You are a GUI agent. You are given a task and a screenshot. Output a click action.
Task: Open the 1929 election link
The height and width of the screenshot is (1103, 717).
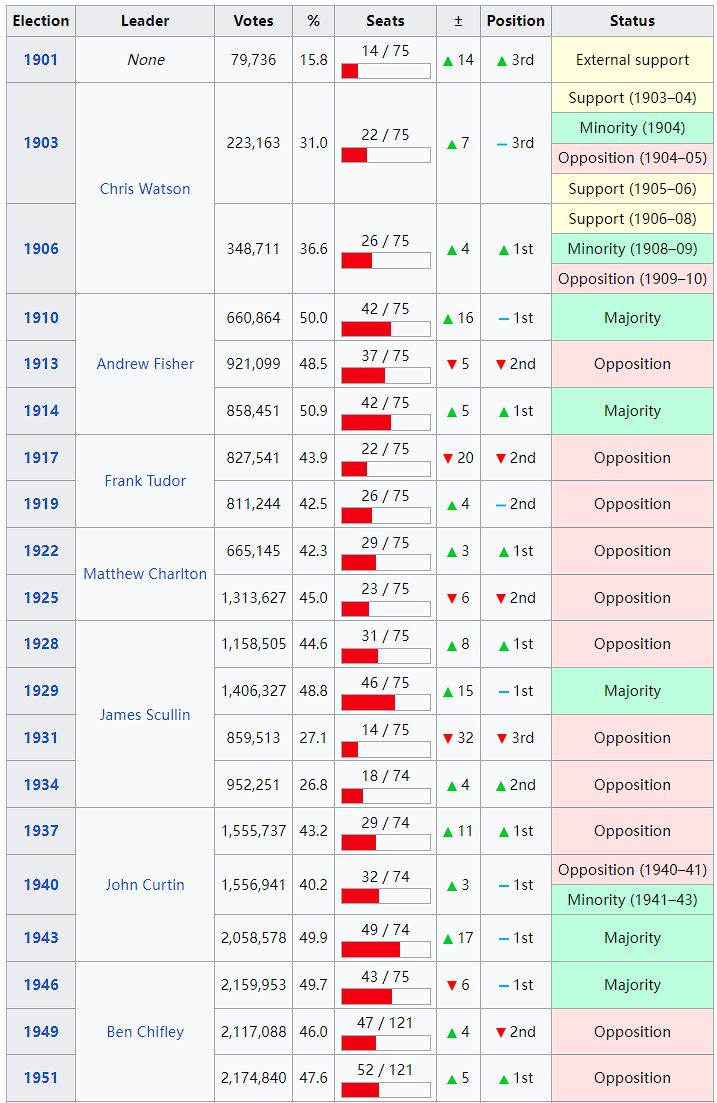[x=41, y=691]
